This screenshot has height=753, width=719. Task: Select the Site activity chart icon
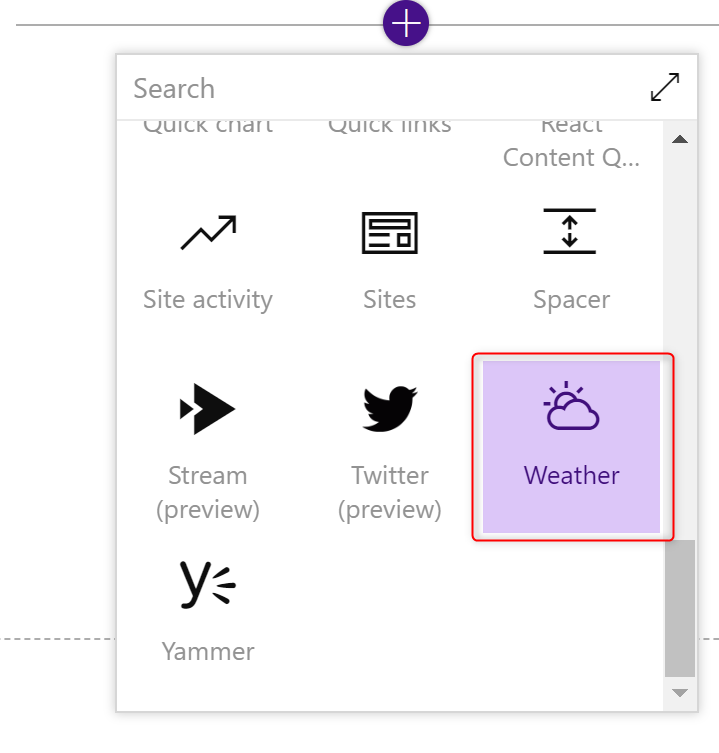(208, 232)
